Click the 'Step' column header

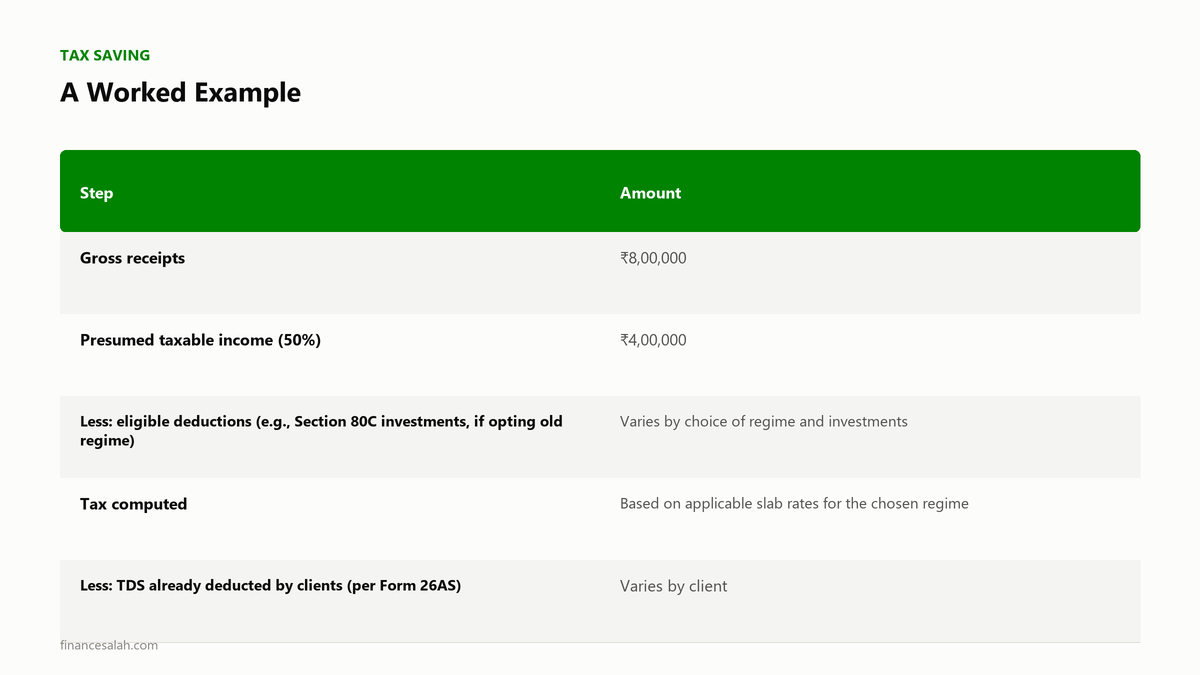point(96,193)
